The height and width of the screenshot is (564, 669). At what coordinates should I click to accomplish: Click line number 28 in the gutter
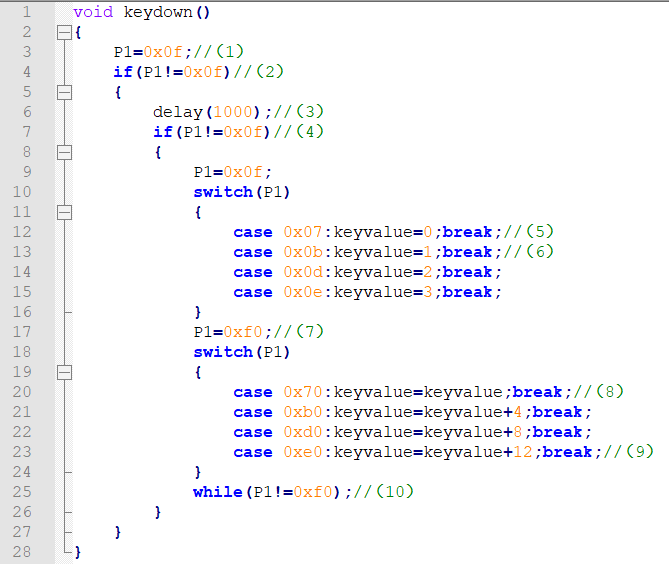tap(22, 552)
